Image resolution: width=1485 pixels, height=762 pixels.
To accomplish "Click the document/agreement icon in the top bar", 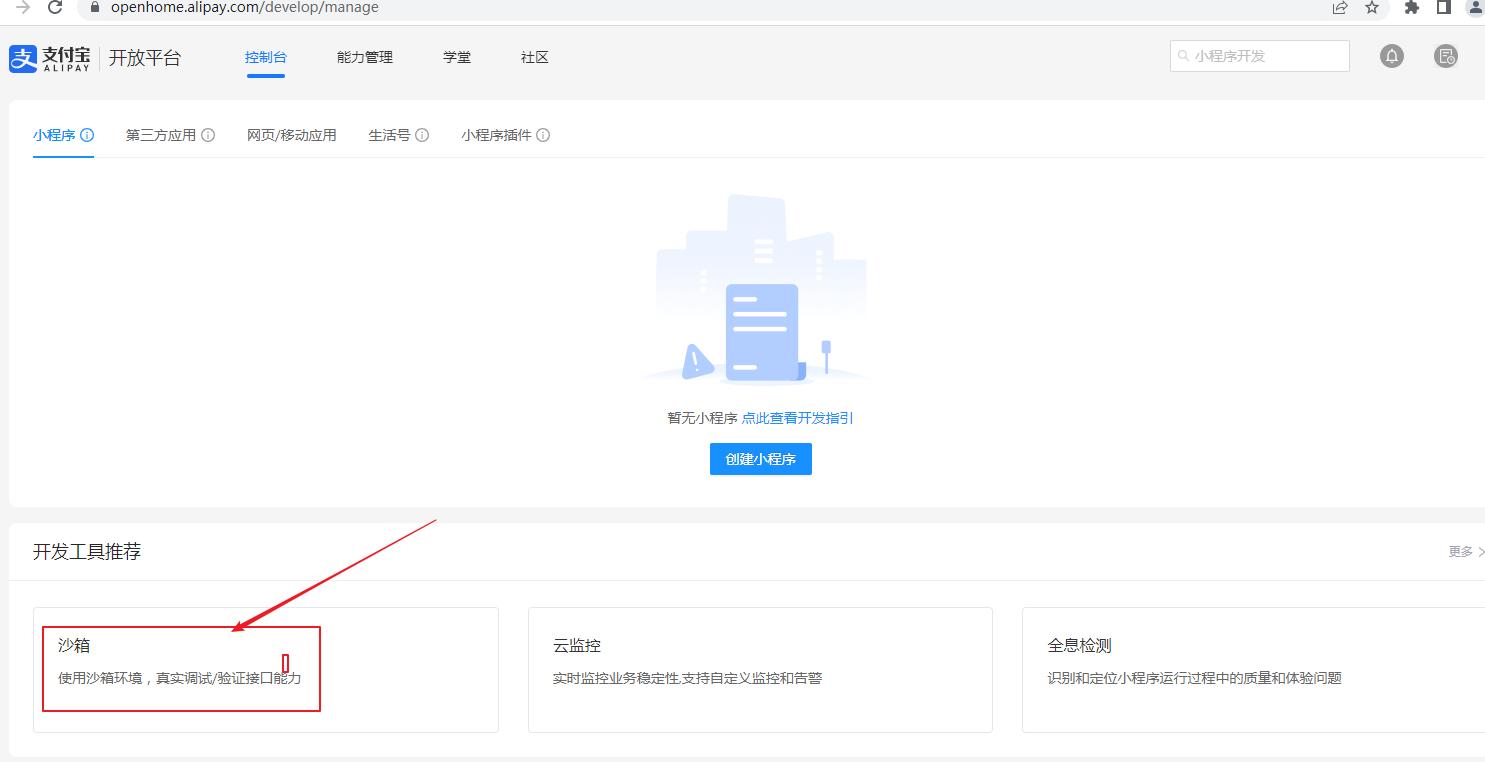I will pyautogui.click(x=1445, y=56).
